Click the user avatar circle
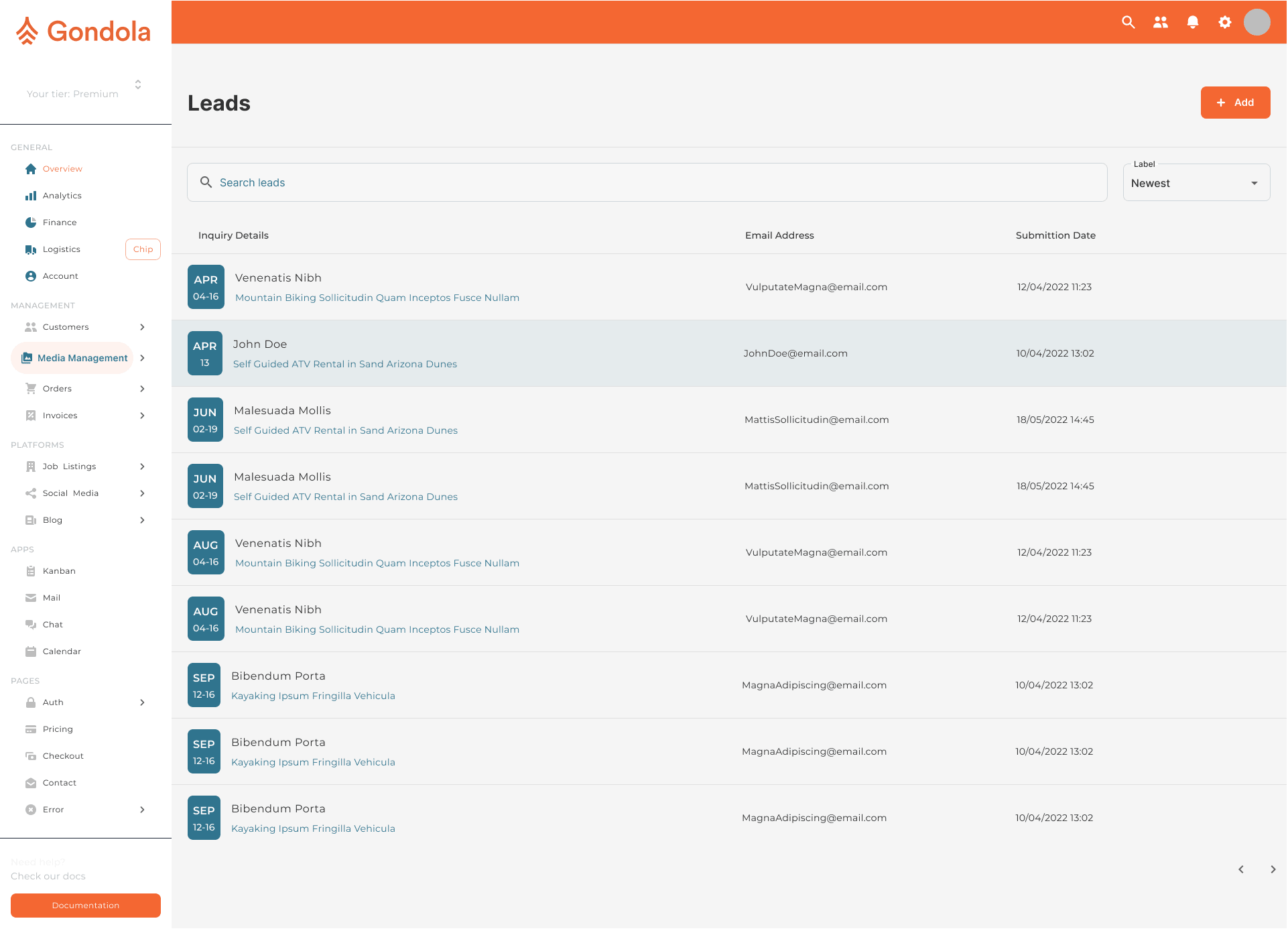The image size is (1288, 931). (x=1258, y=22)
